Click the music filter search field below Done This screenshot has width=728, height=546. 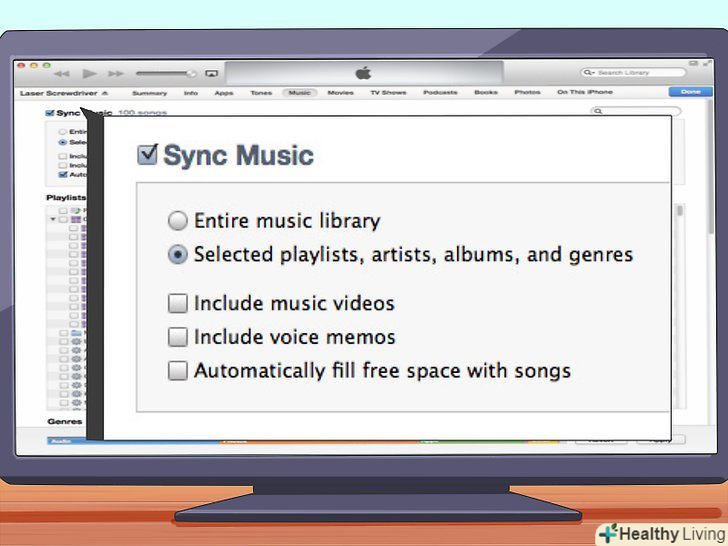click(636, 111)
